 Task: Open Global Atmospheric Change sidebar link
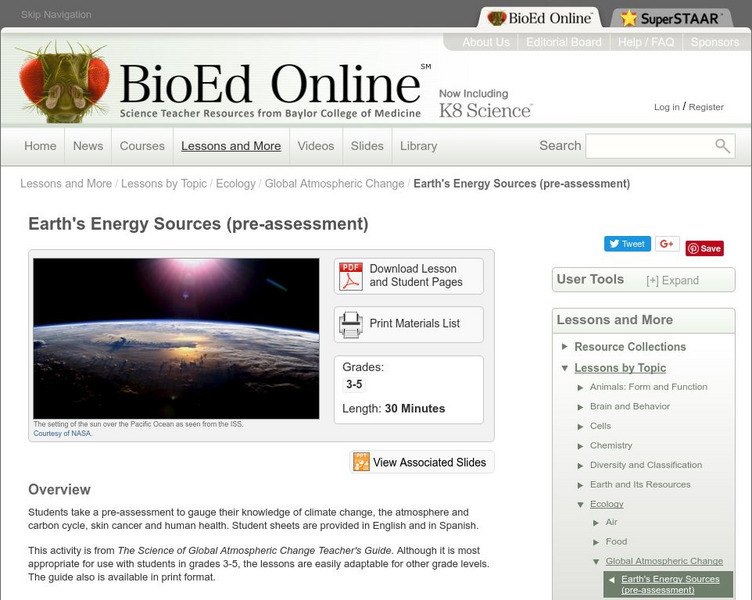(664, 561)
